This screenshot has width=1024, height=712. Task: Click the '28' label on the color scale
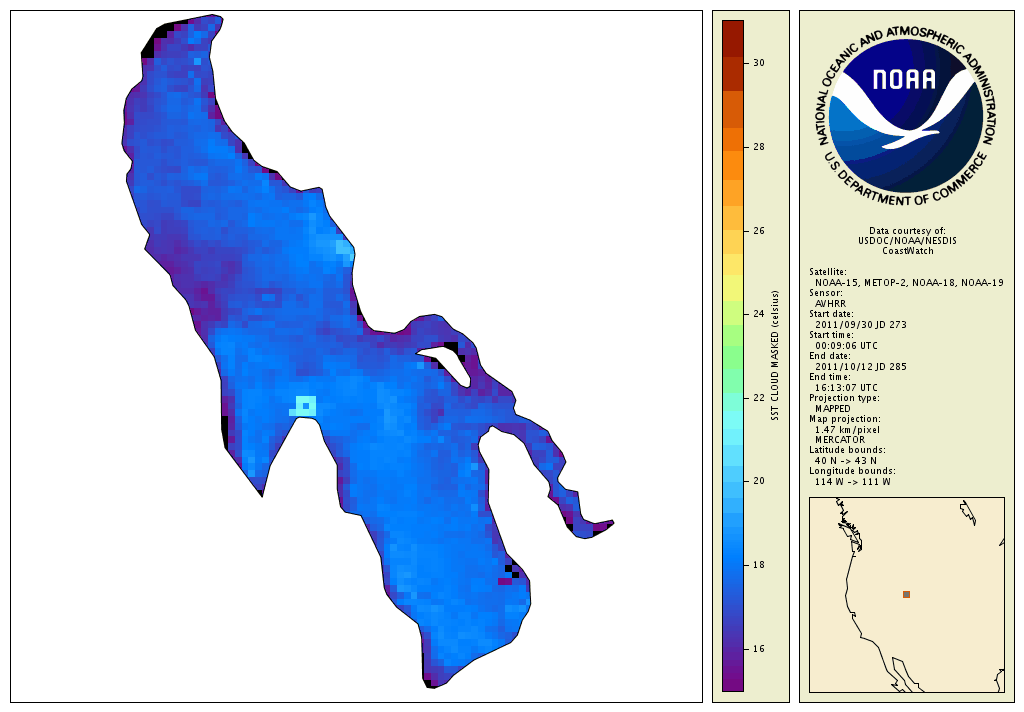tap(758, 147)
